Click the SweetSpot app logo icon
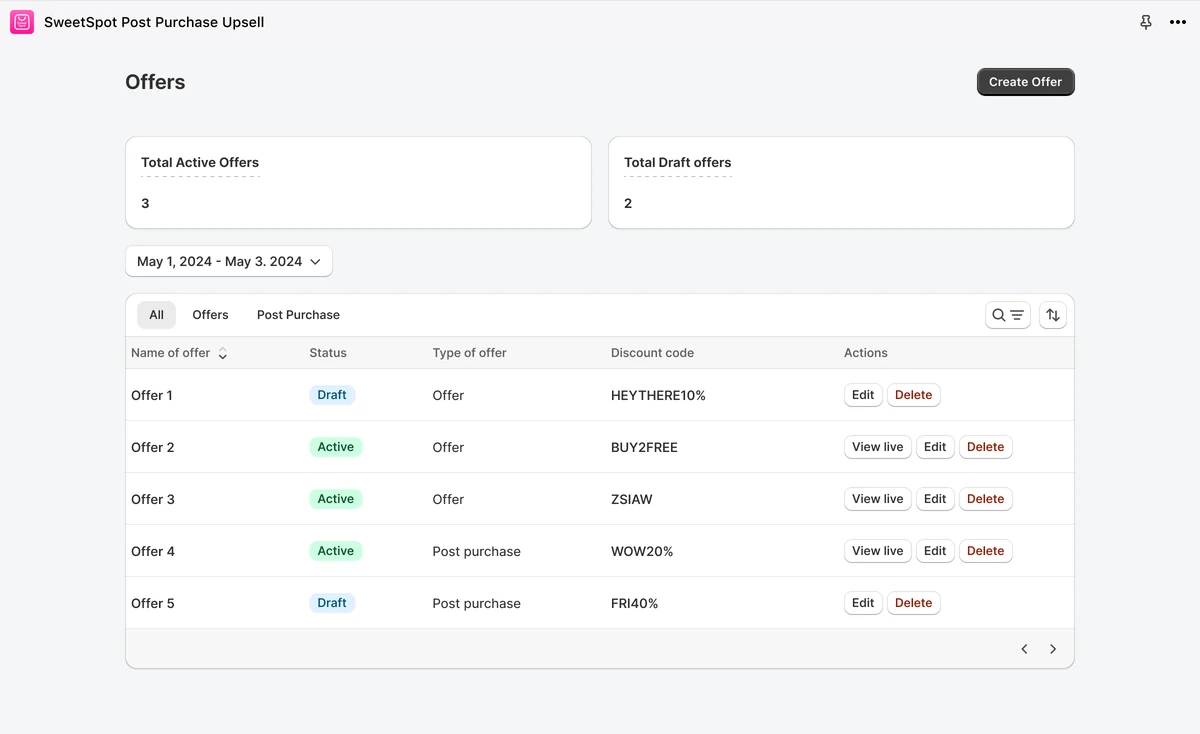The height and width of the screenshot is (734, 1200). pyautogui.click(x=22, y=22)
